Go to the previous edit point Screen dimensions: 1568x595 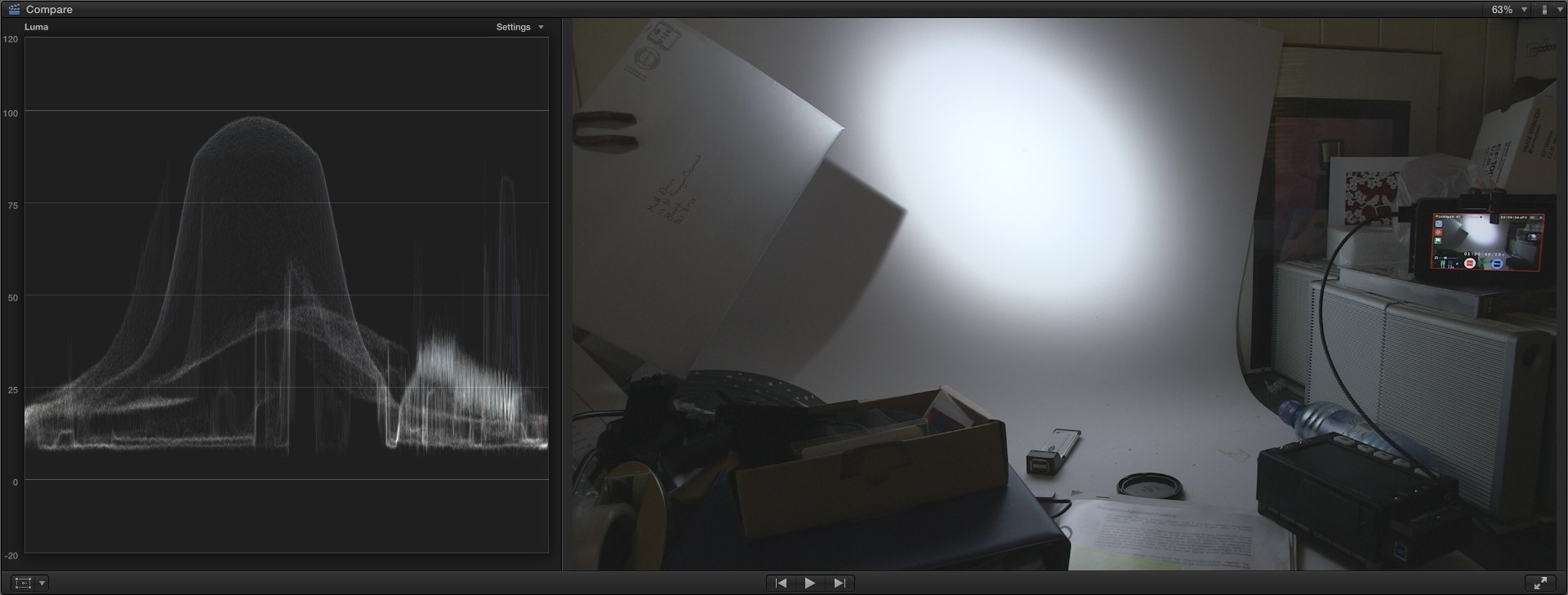[781, 583]
